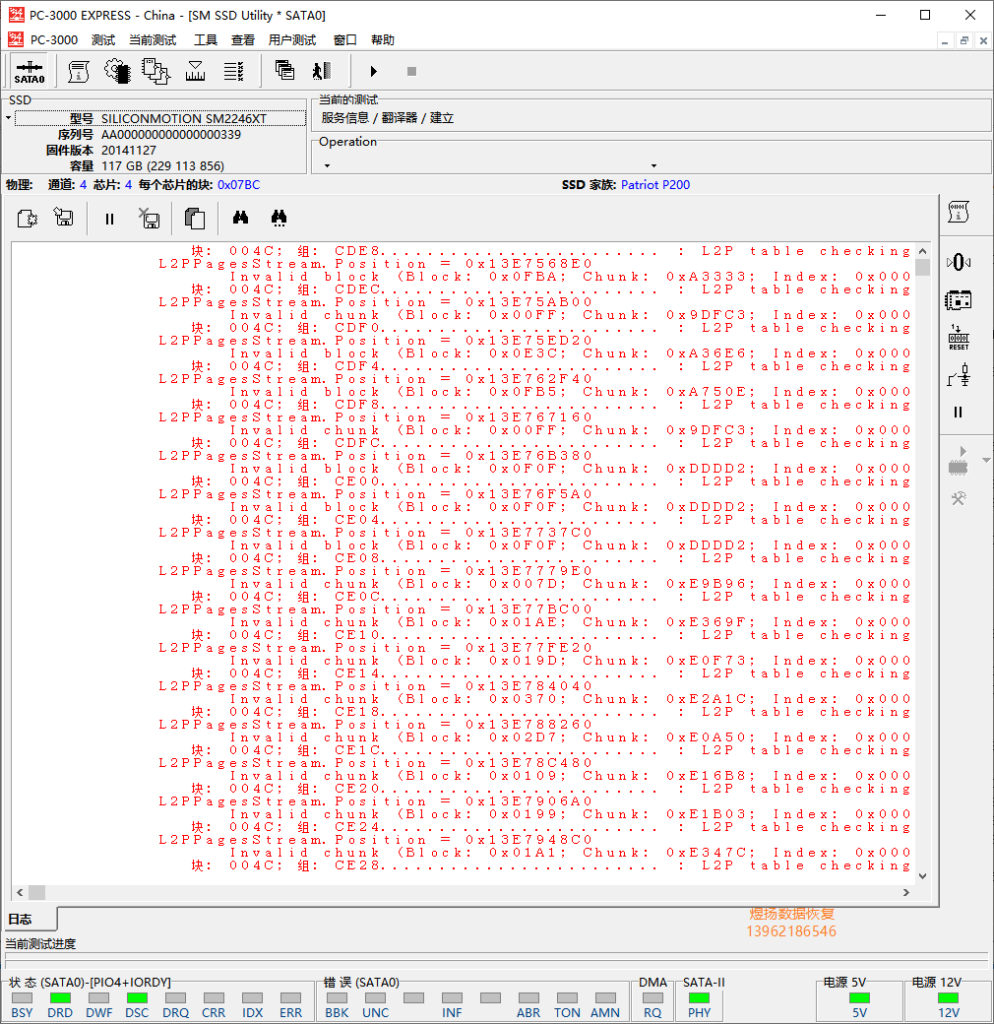The image size is (994, 1024).
Task: Click the exit/running man toolbar icon
Action: pyautogui.click(x=322, y=71)
